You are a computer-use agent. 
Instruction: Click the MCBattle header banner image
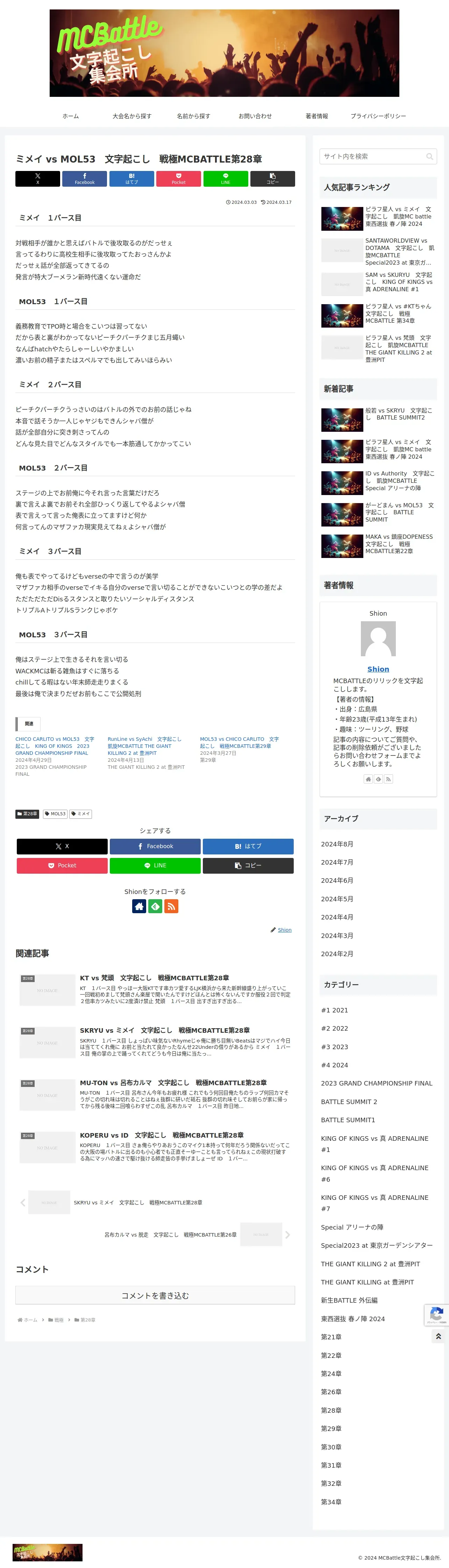coord(224,53)
